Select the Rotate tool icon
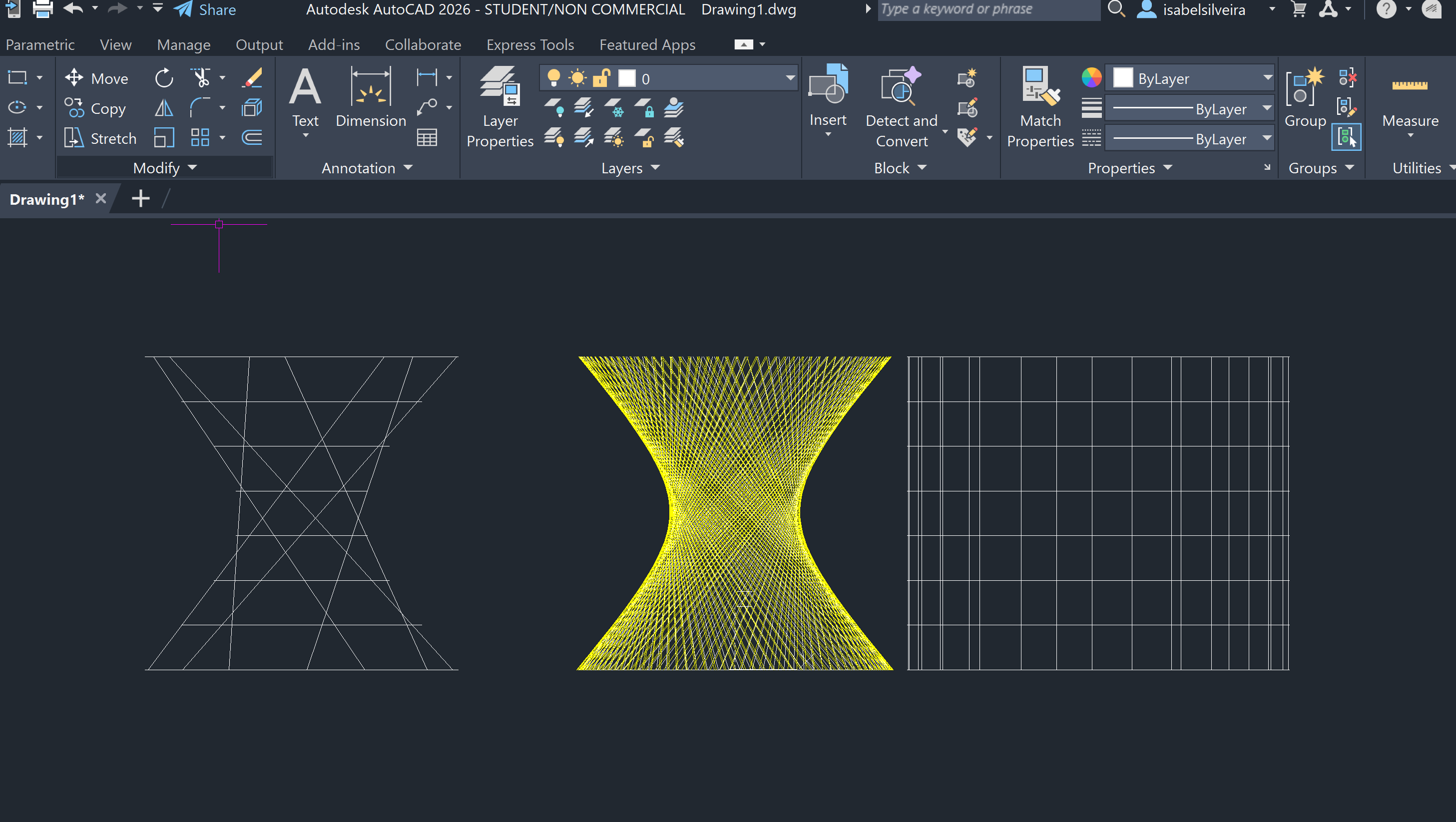Viewport: 1456px width, 822px height. pyautogui.click(x=164, y=78)
